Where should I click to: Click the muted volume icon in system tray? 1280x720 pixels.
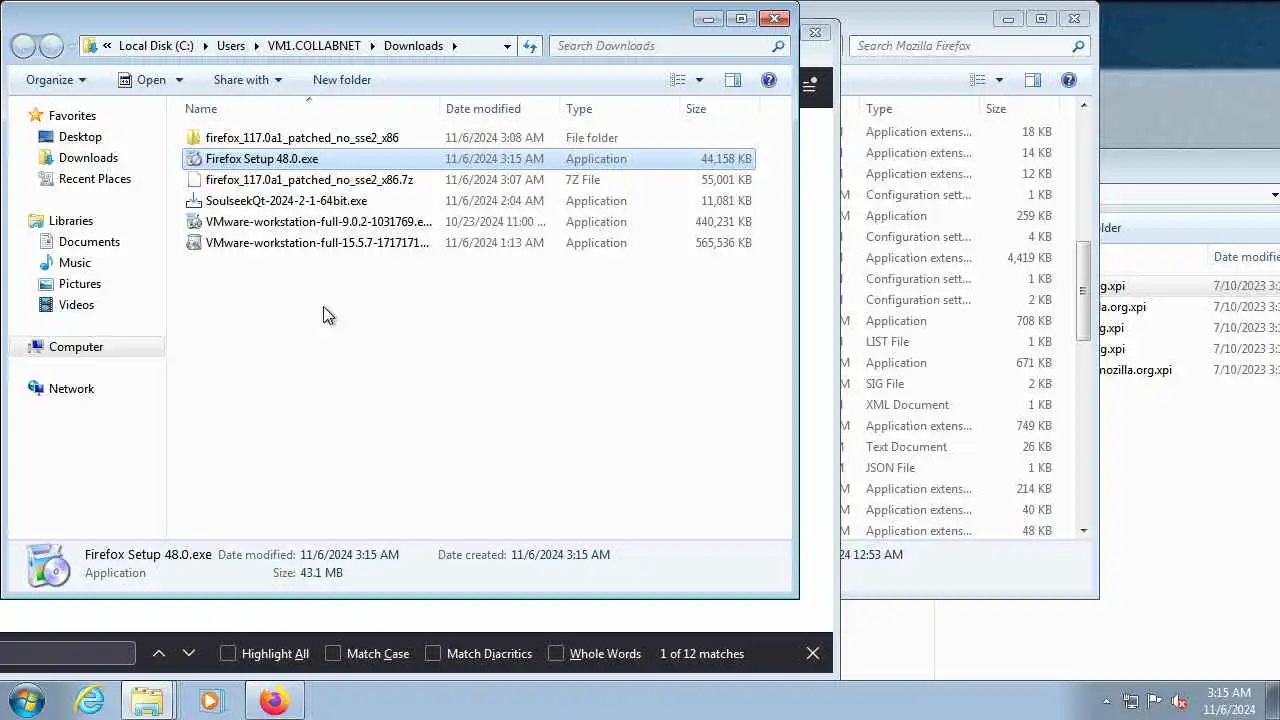point(1179,701)
